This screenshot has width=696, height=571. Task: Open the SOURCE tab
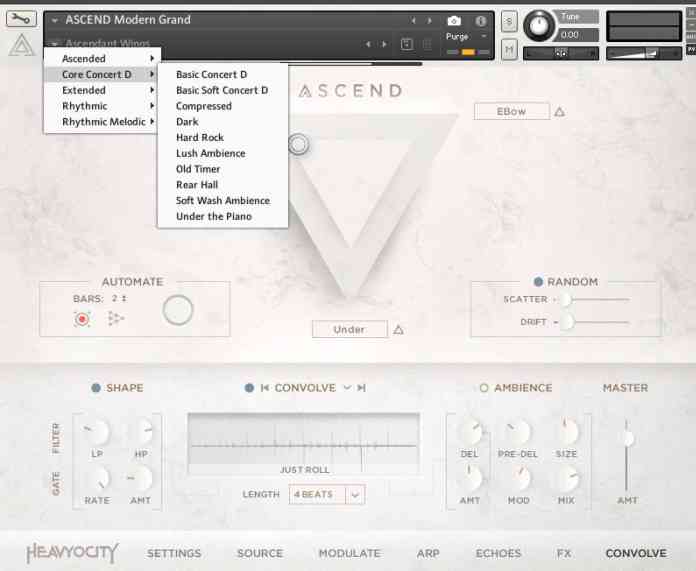coord(260,553)
